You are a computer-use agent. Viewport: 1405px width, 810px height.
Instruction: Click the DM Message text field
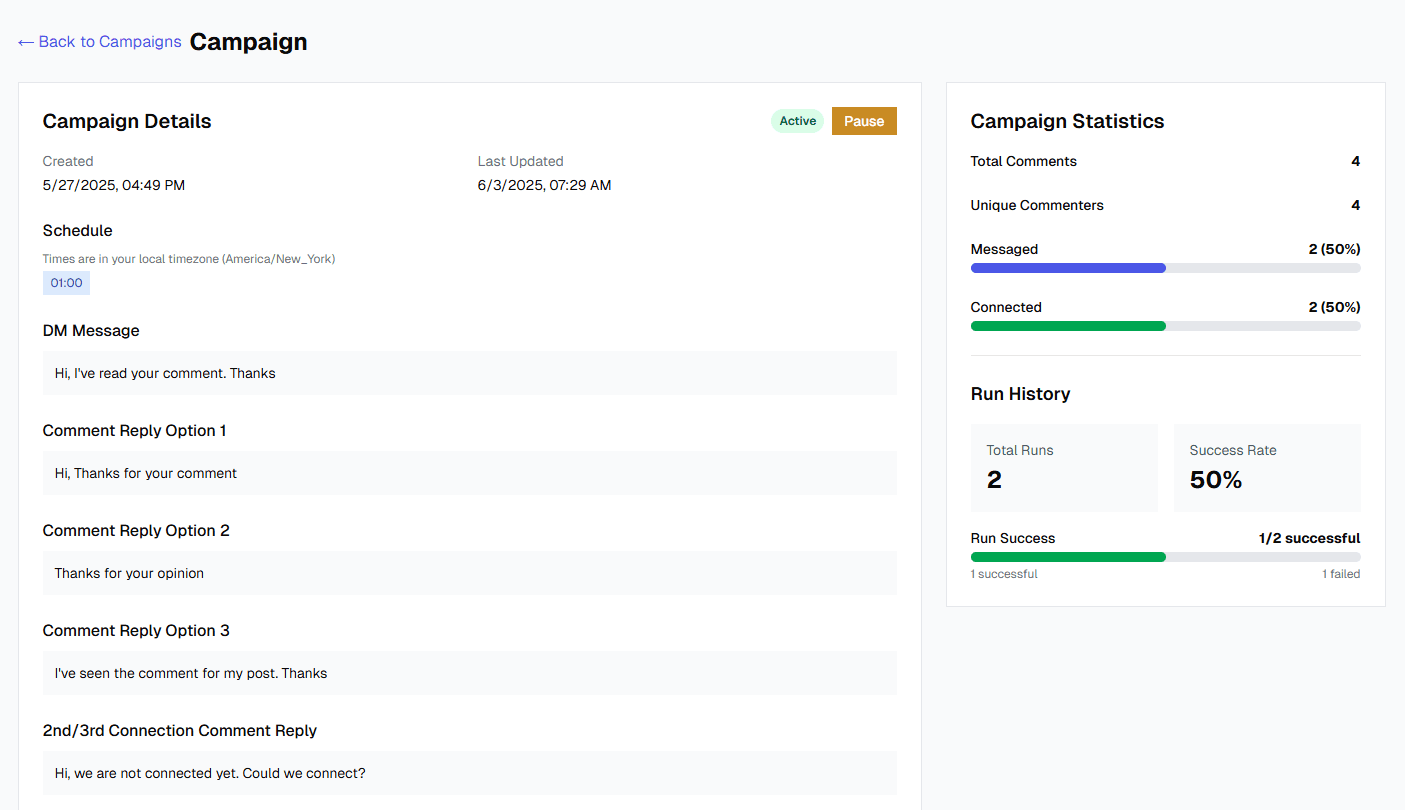pos(469,372)
